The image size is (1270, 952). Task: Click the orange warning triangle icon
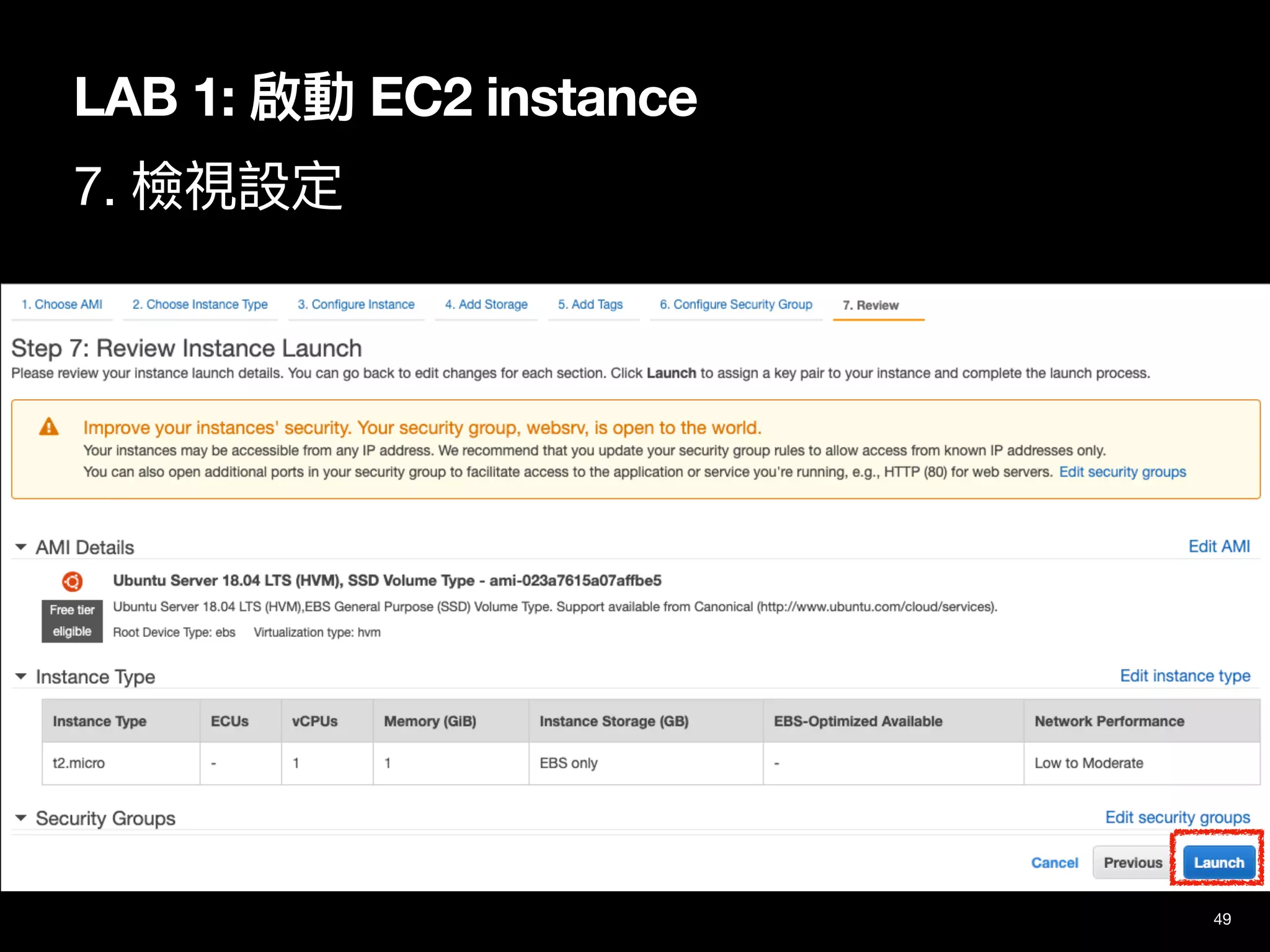[x=49, y=426]
